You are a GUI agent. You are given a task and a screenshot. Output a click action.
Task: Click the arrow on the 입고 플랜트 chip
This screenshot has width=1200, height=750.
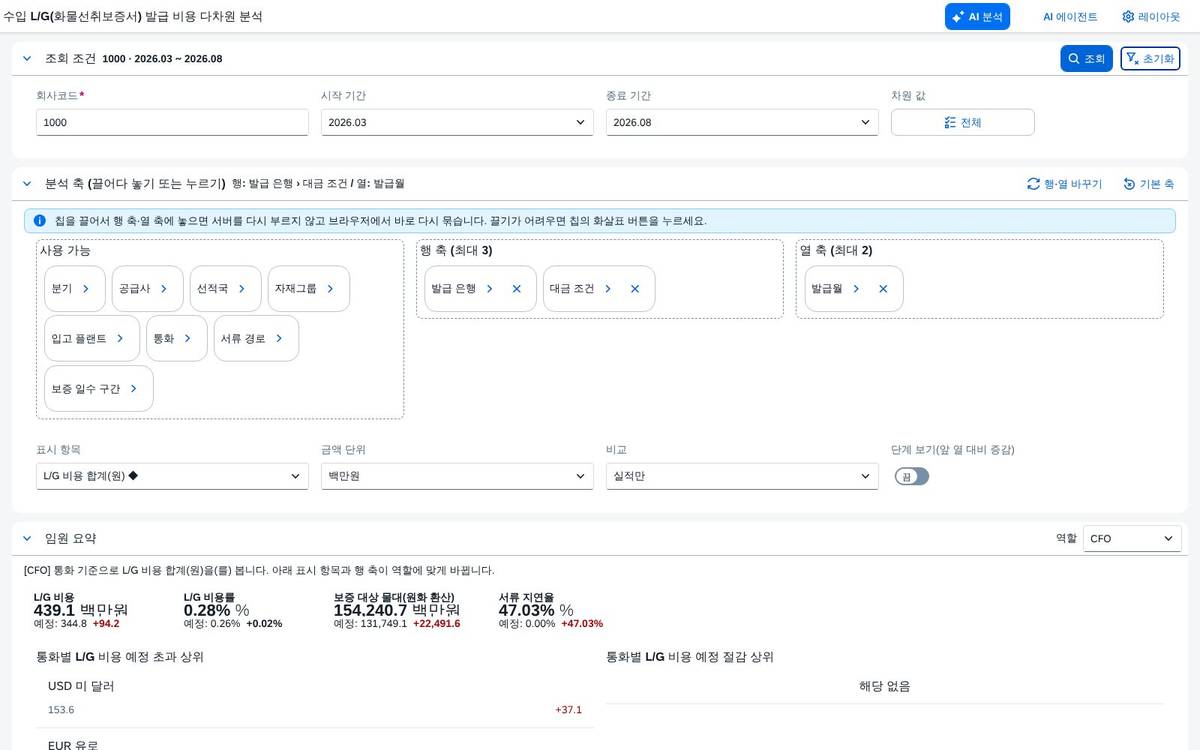click(x=120, y=338)
